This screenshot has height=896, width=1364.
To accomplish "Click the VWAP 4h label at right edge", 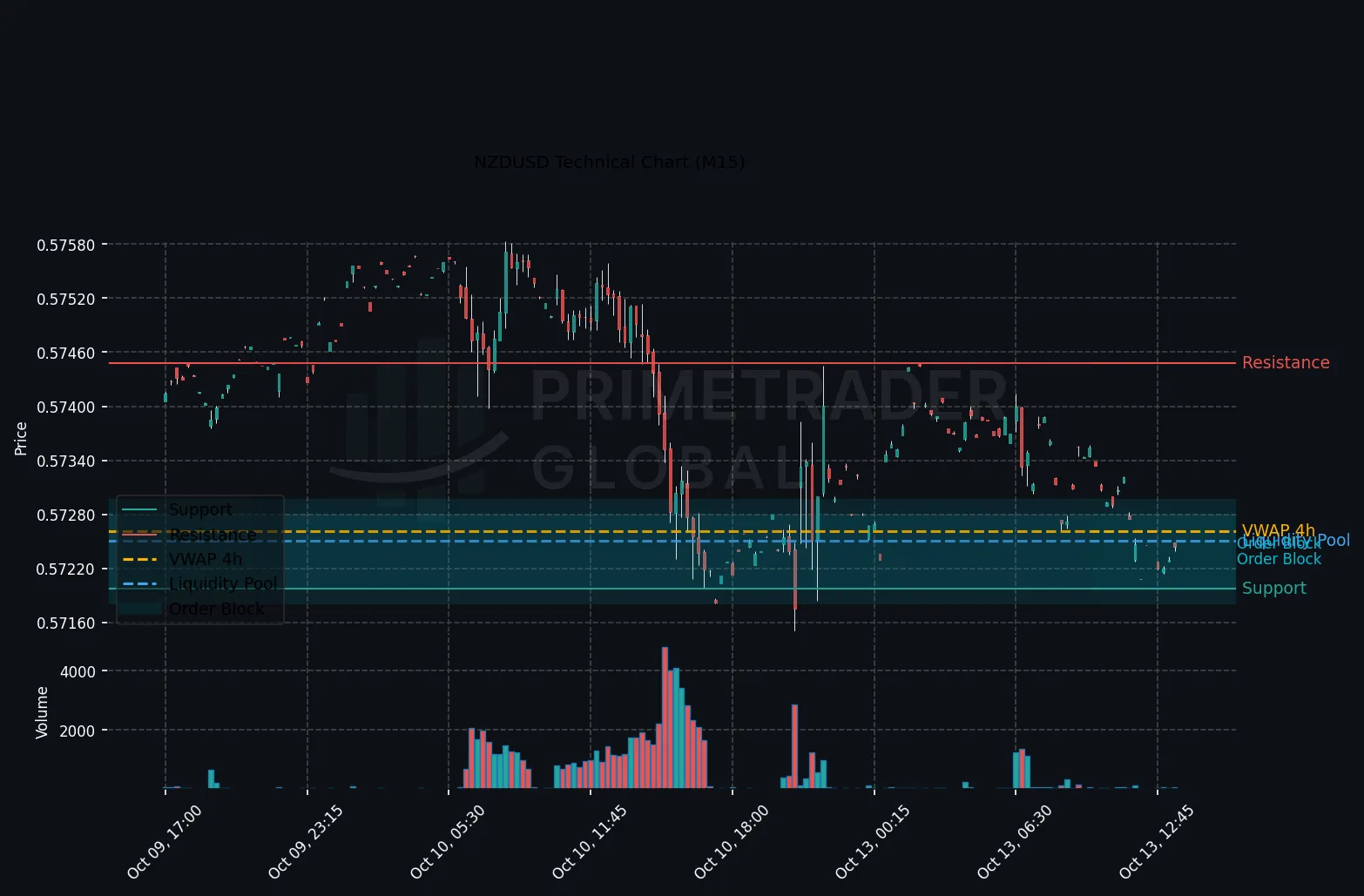I will [1278, 530].
